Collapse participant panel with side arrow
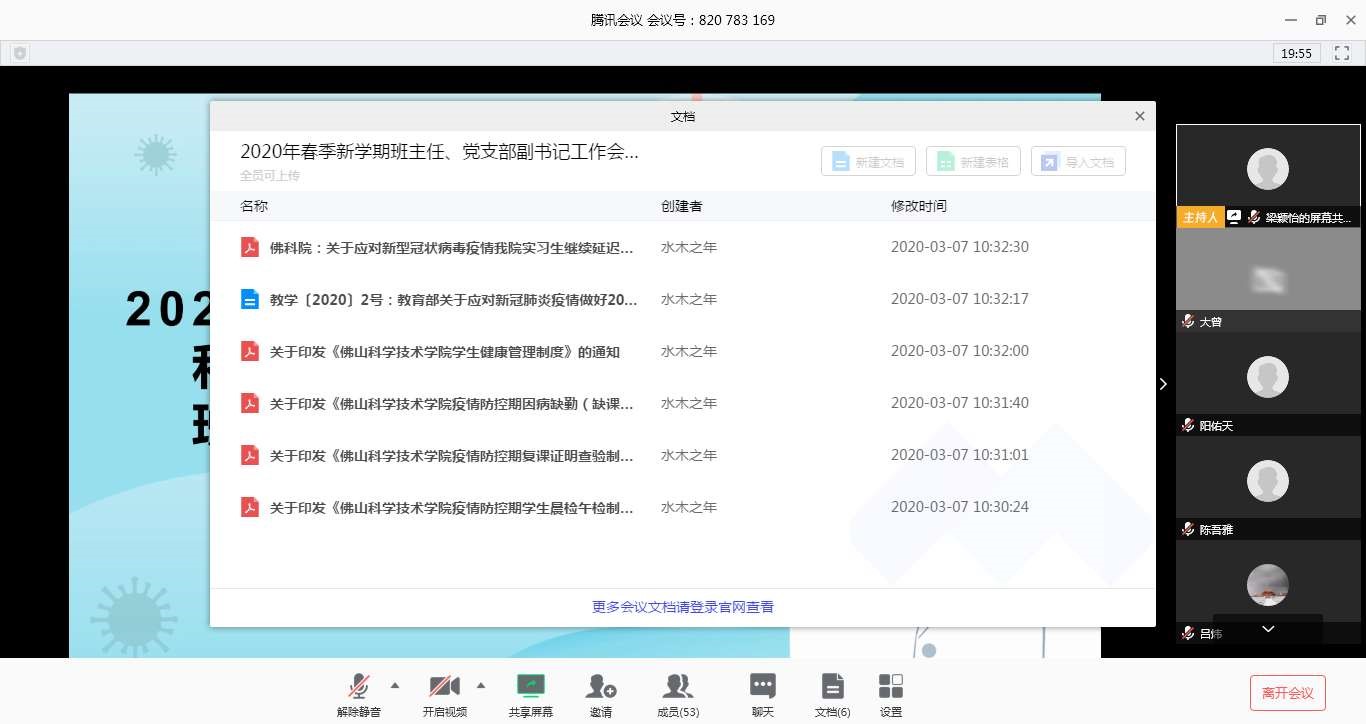Viewport: 1366px width, 724px height. click(x=1163, y=384)
